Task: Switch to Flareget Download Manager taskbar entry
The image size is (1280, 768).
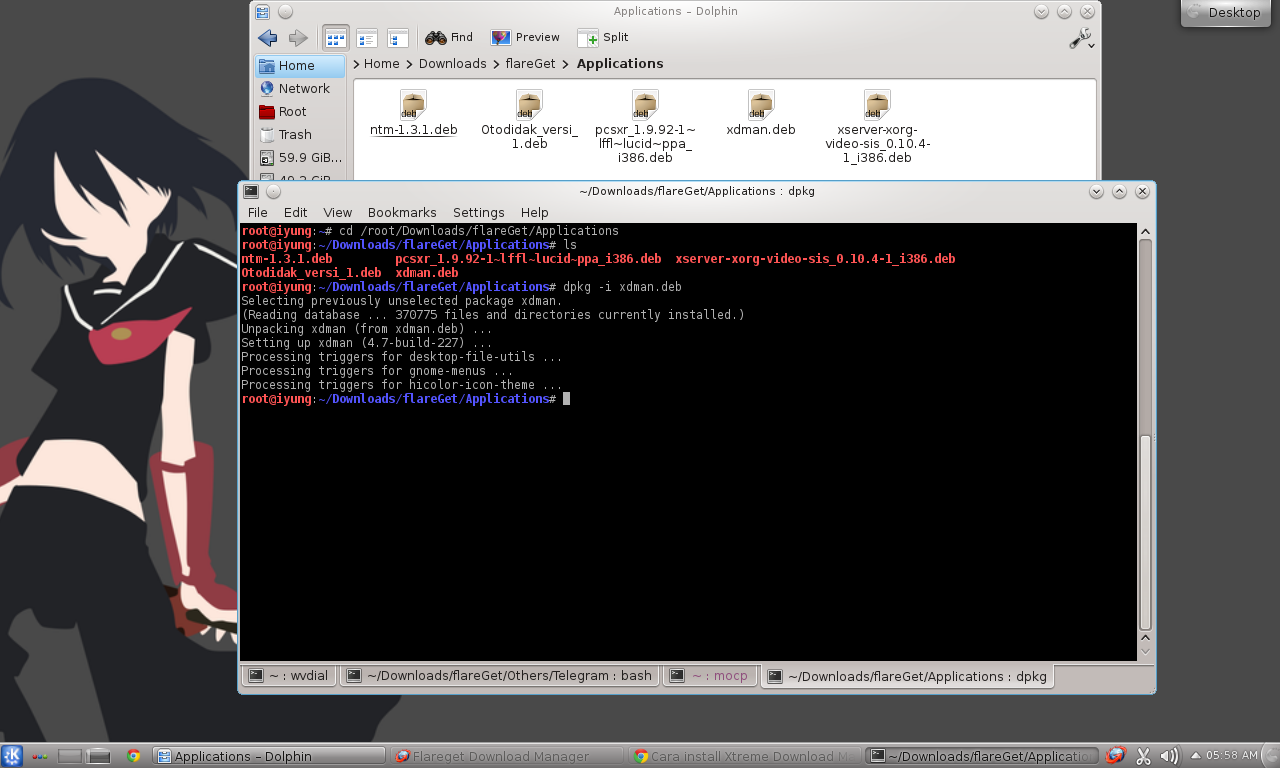Action: pyautogui.click(x=507, y=756)
